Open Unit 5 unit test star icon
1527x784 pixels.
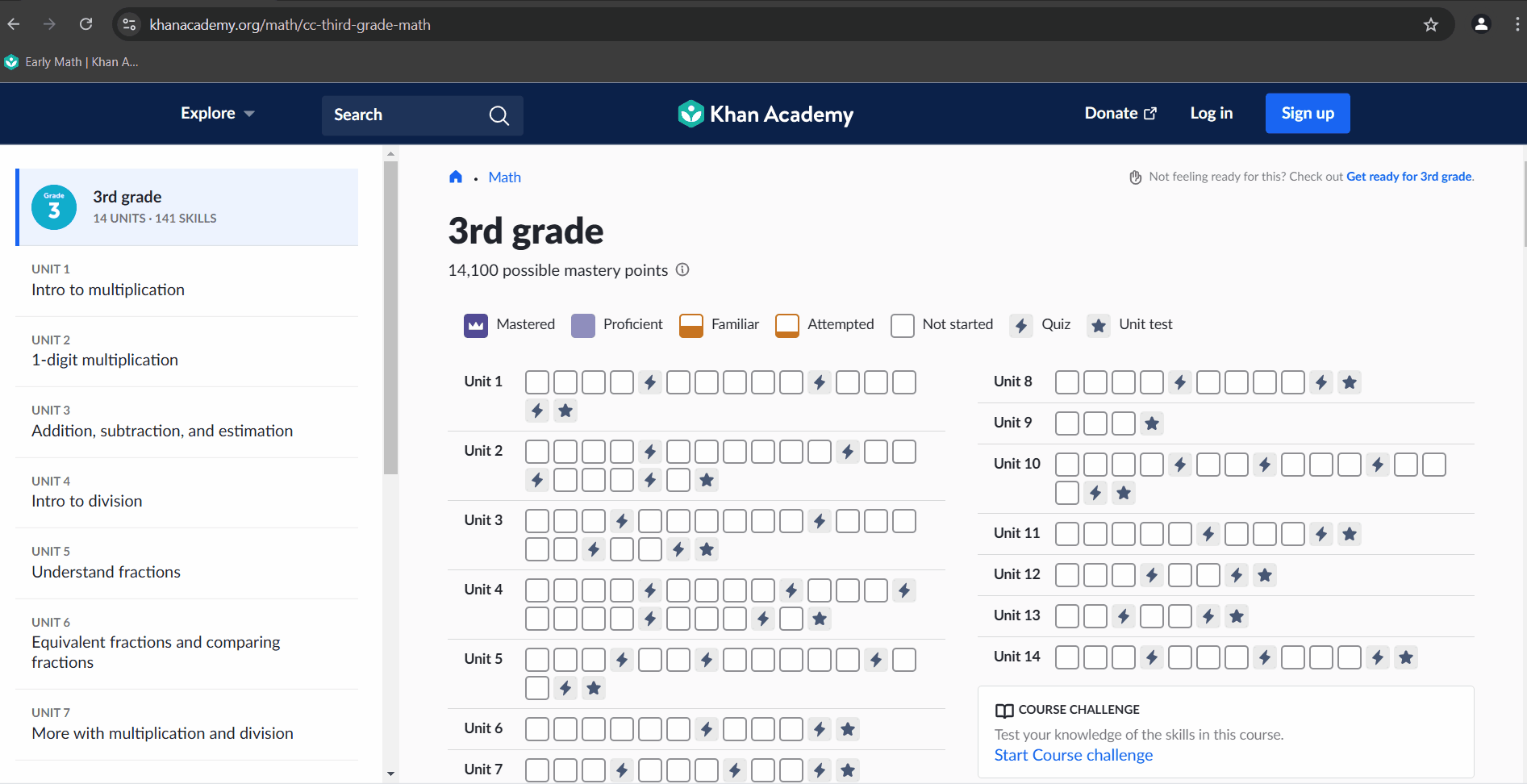594,688
